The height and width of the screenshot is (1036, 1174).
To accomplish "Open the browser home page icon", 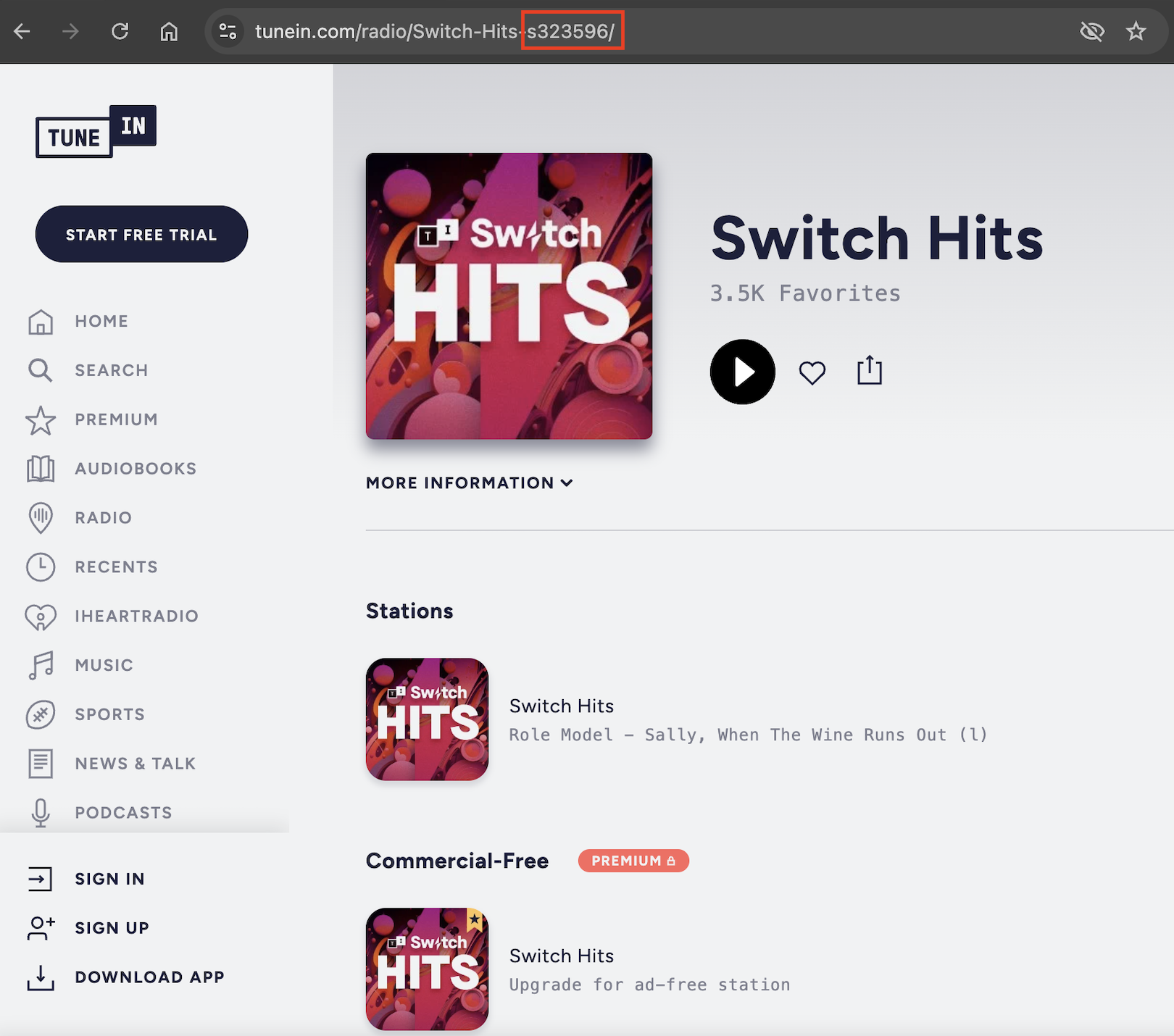I will tap(169, 31).
